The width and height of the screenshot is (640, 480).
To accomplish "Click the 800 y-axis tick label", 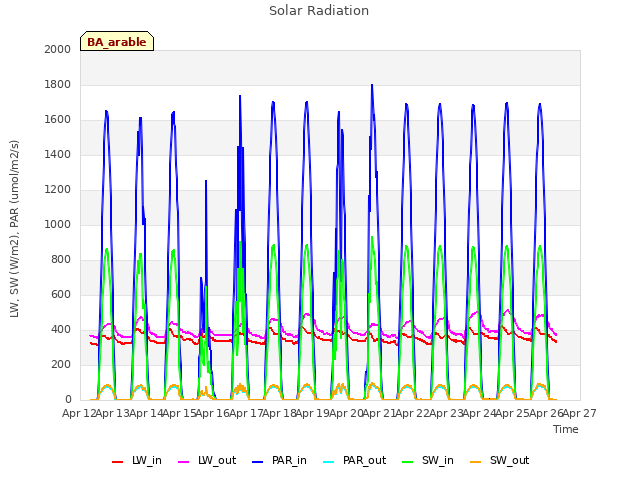I will pyautogui.click(x=61, y=260).
